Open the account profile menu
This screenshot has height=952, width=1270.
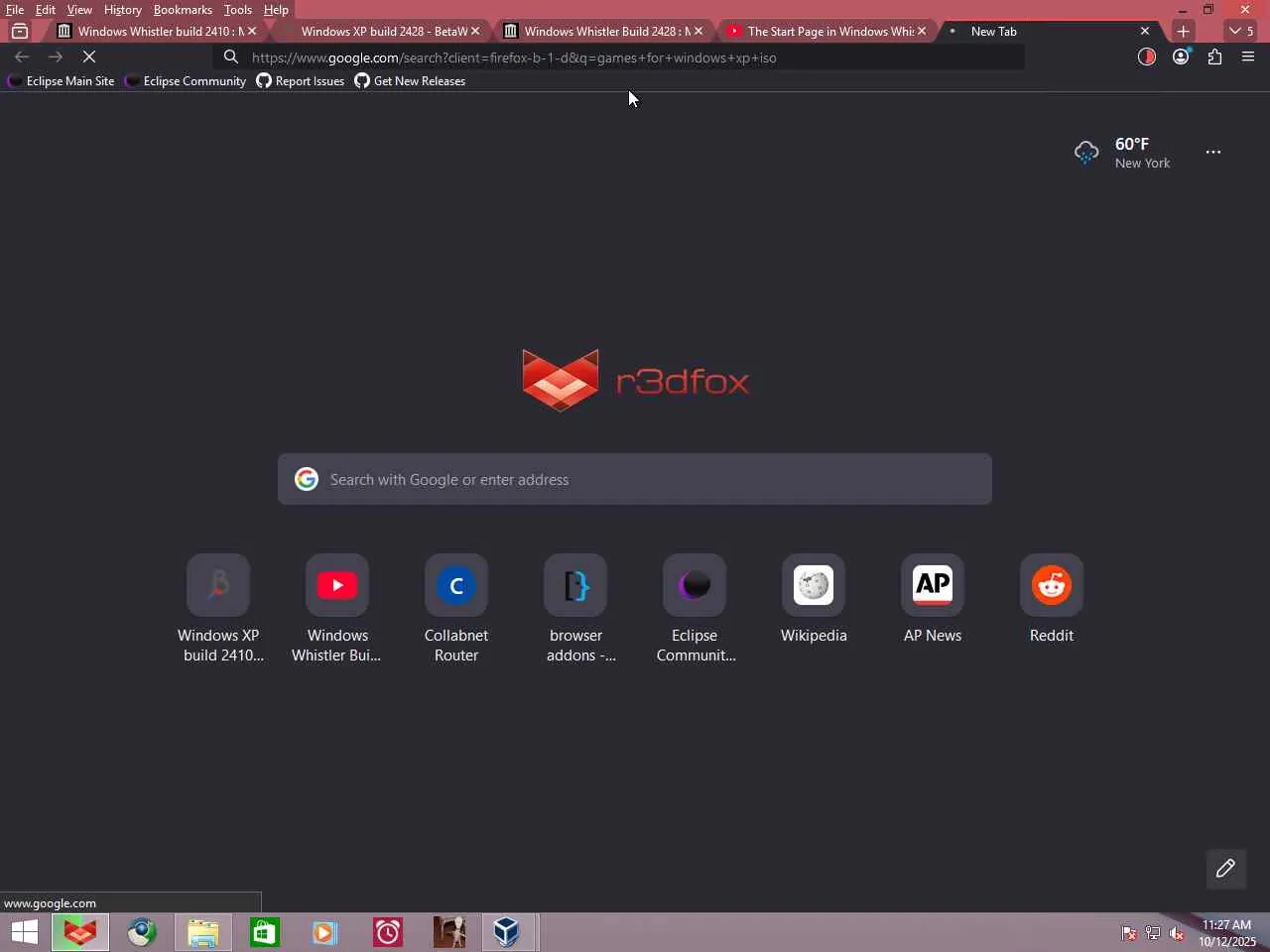point(1181,57)
